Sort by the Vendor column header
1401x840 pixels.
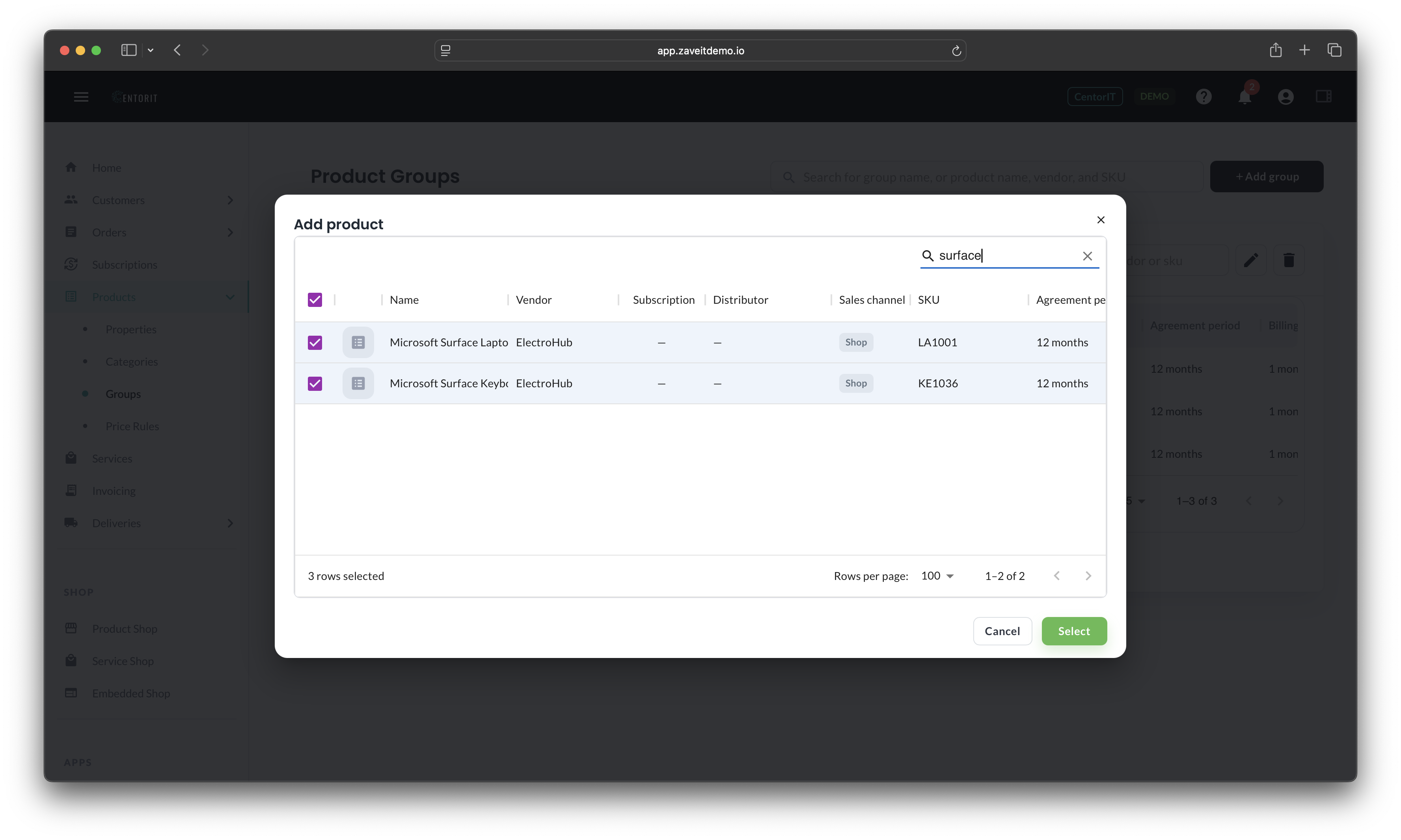[x=533, y=299]
